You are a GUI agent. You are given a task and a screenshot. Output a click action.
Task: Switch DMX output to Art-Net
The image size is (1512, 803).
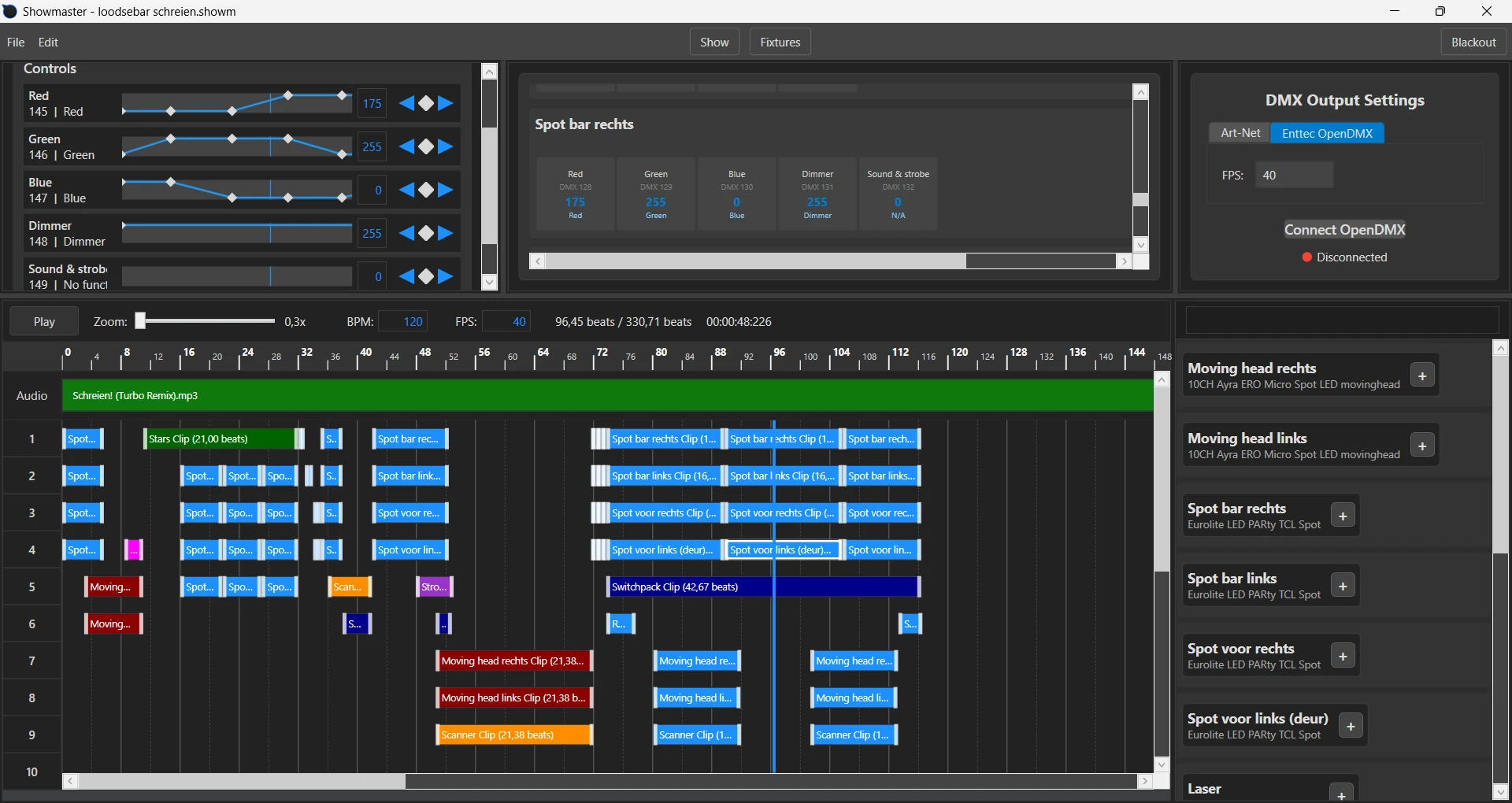1239,132
